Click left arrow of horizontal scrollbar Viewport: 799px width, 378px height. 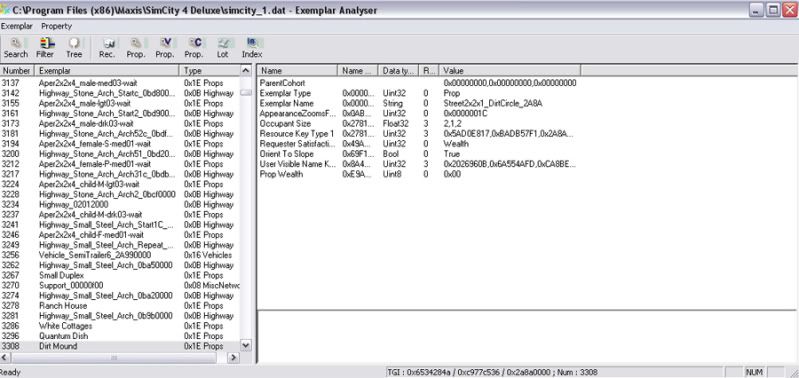pyautogui.click(x=5, y=358)
